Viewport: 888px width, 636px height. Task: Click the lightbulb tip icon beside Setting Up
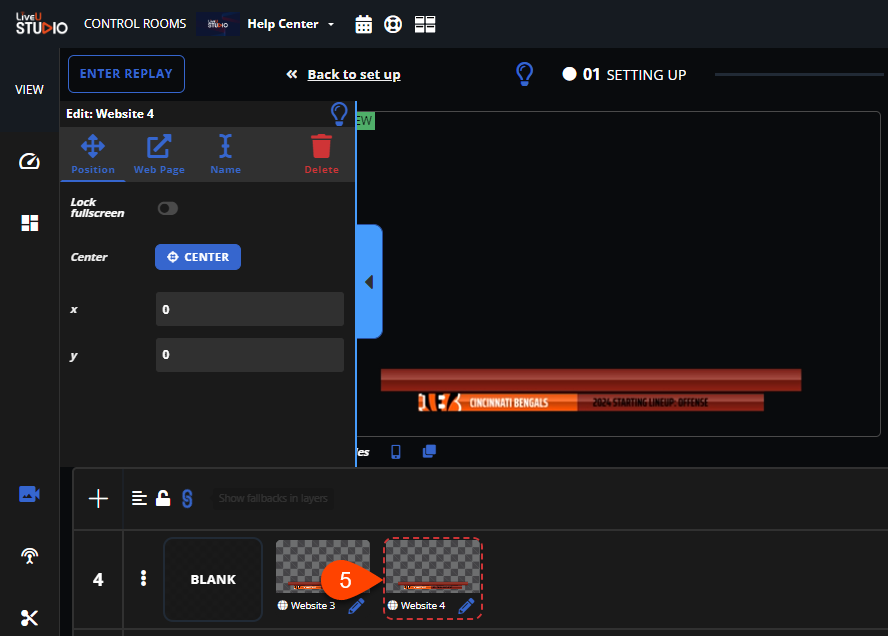(524, 74)
